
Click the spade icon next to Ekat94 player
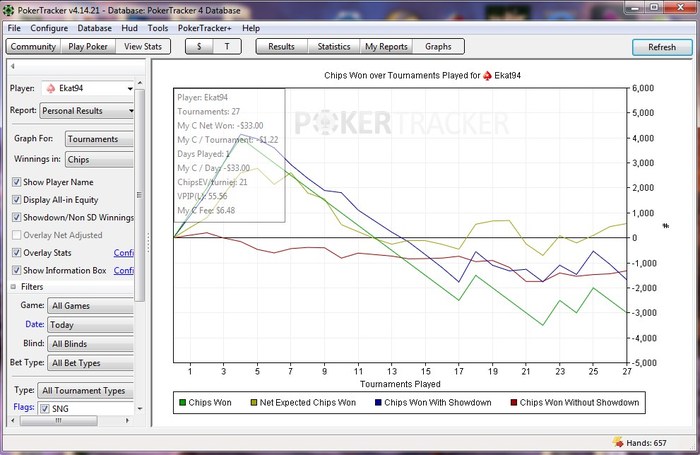coord(50,88)
